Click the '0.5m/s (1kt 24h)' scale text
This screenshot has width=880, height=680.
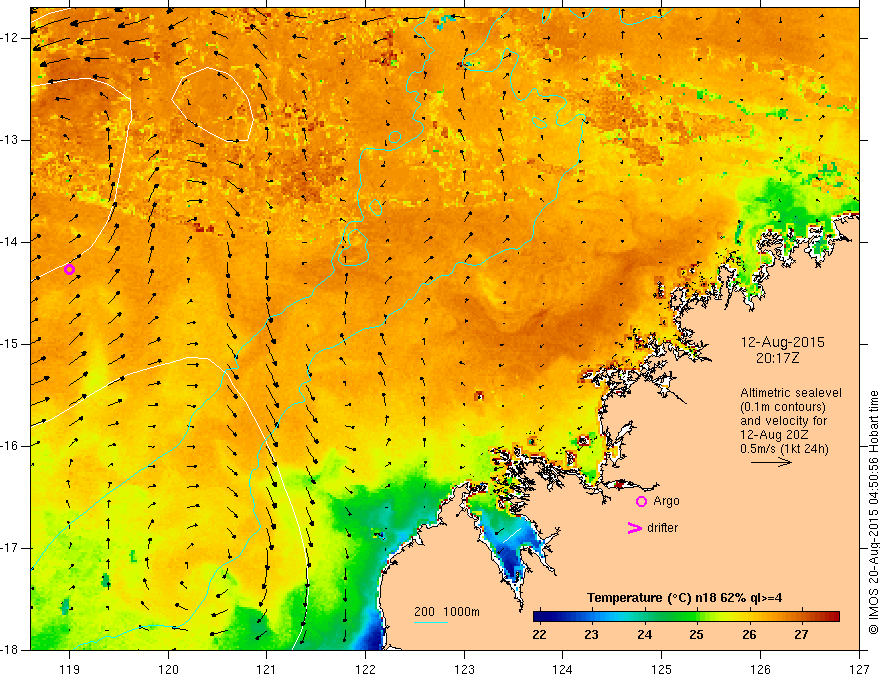click(x=784, y=449)
